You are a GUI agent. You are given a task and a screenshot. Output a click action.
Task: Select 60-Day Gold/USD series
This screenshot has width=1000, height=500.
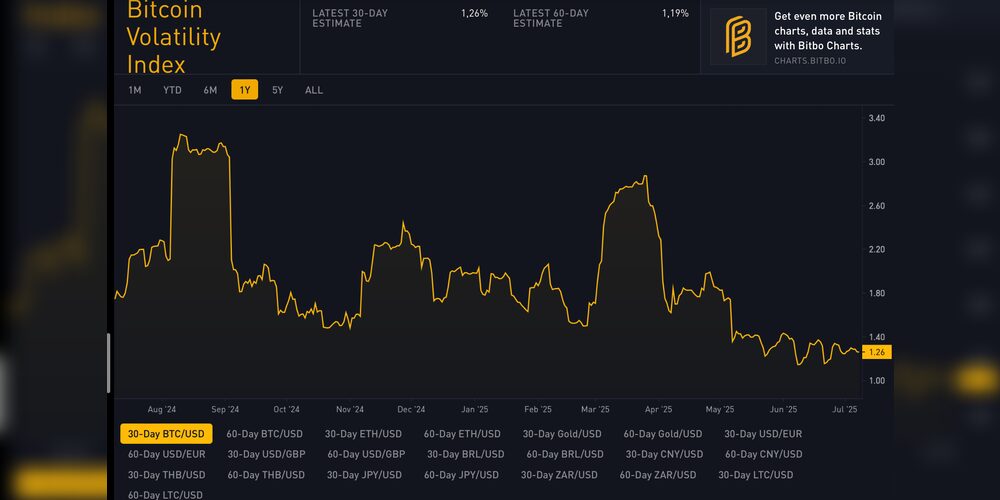point(663,434)
